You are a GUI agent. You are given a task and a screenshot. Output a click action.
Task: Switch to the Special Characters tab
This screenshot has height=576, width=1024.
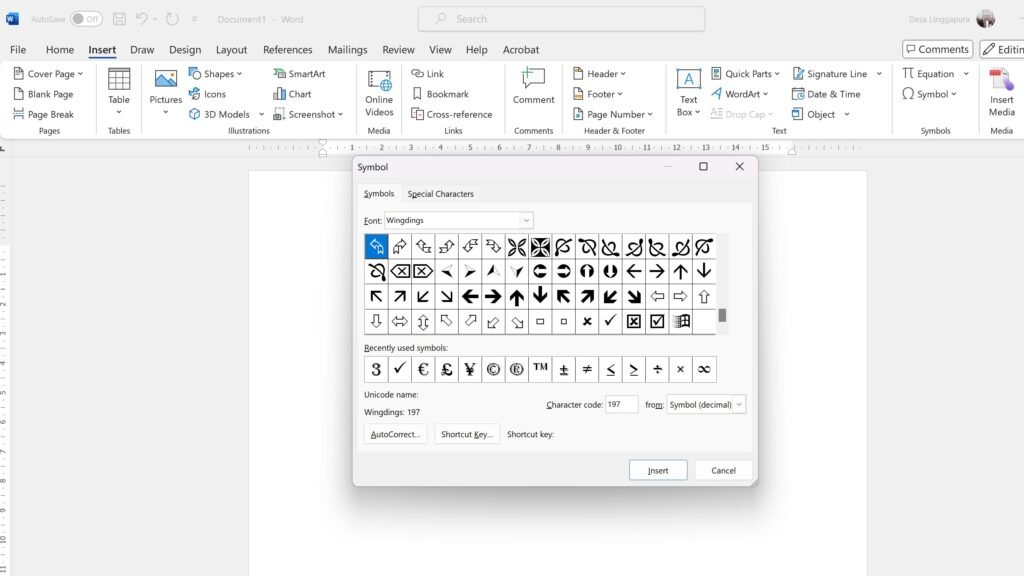(440, 194)
